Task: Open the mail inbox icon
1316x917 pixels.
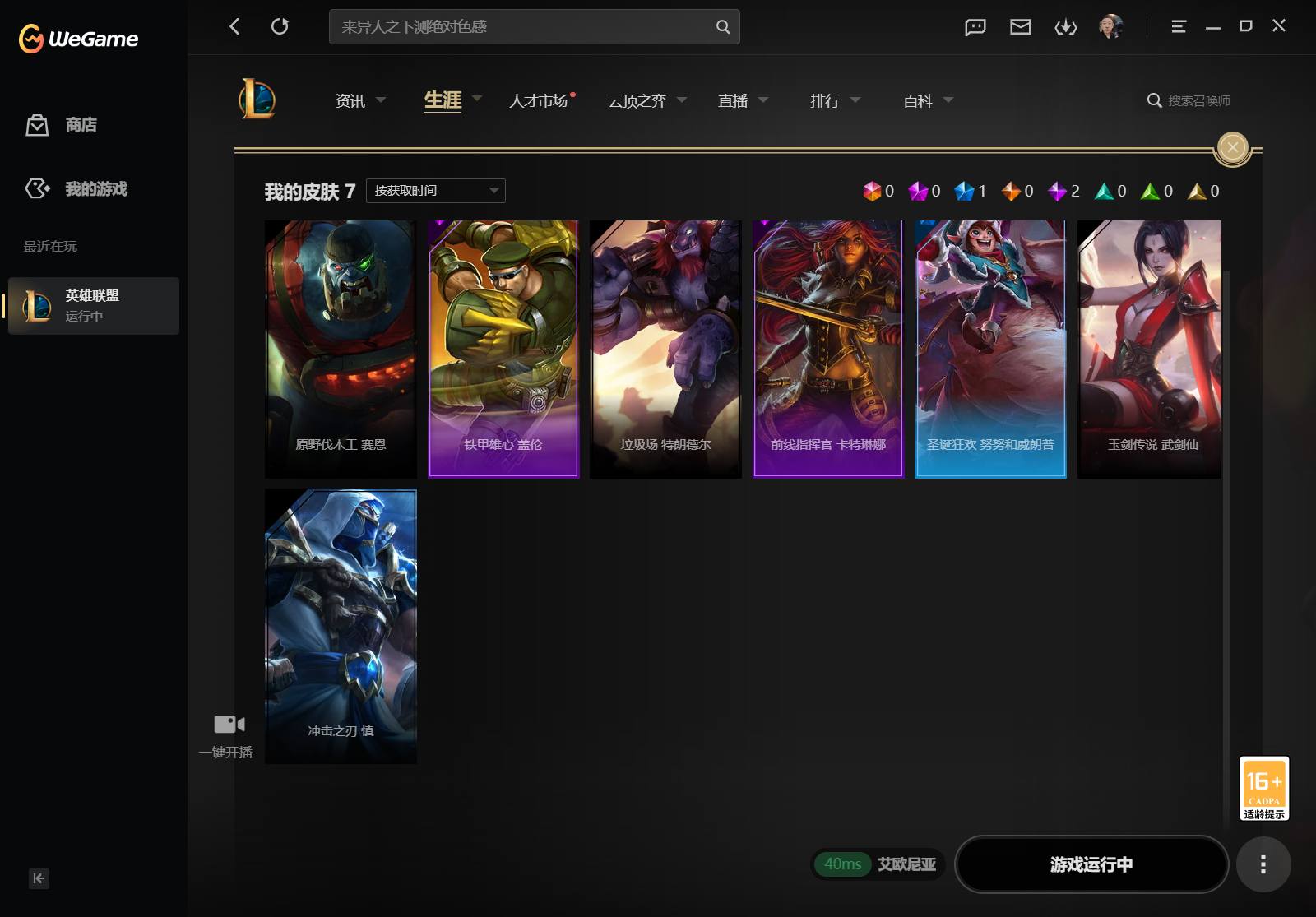Action: click(1021, 27)
